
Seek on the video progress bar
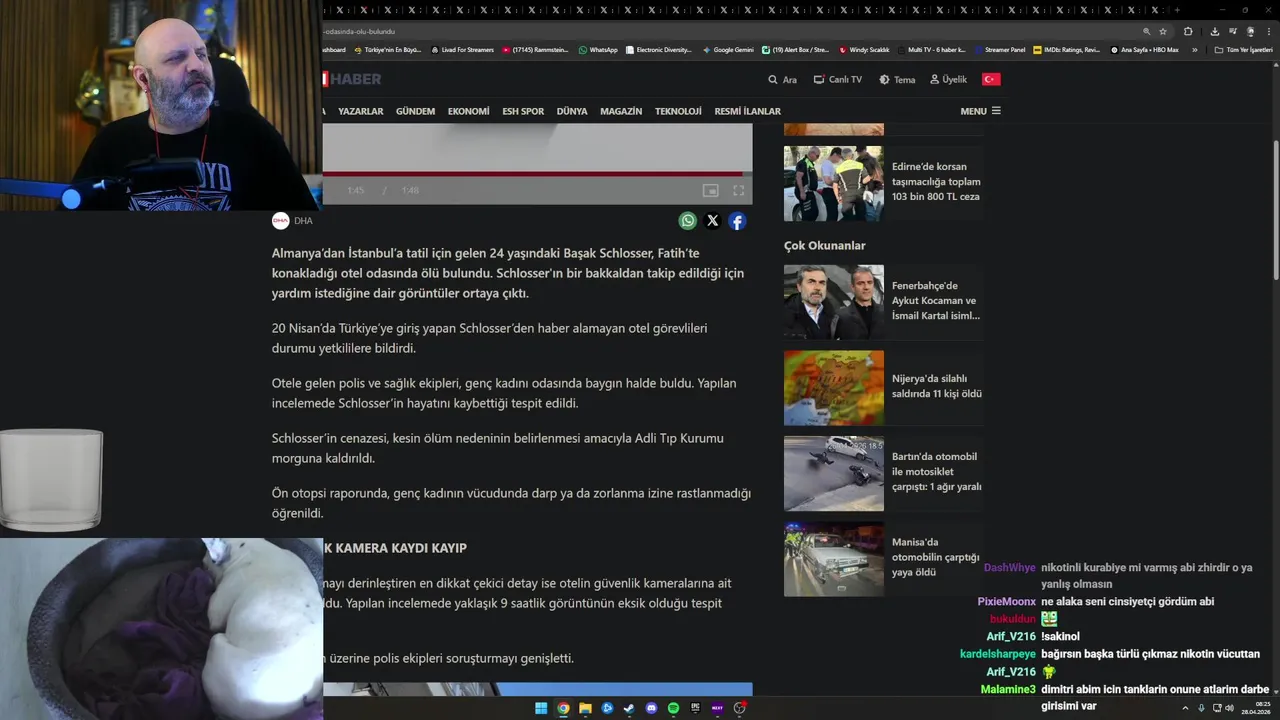pos(536,174)
